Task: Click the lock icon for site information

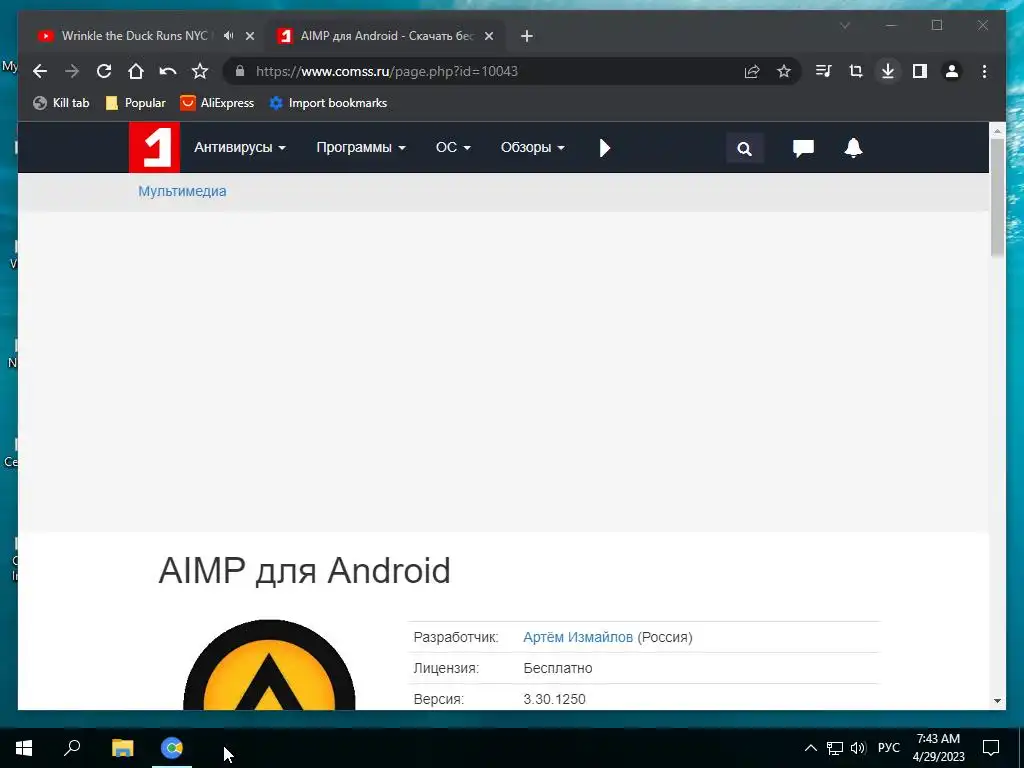Action: coord(240,71)
